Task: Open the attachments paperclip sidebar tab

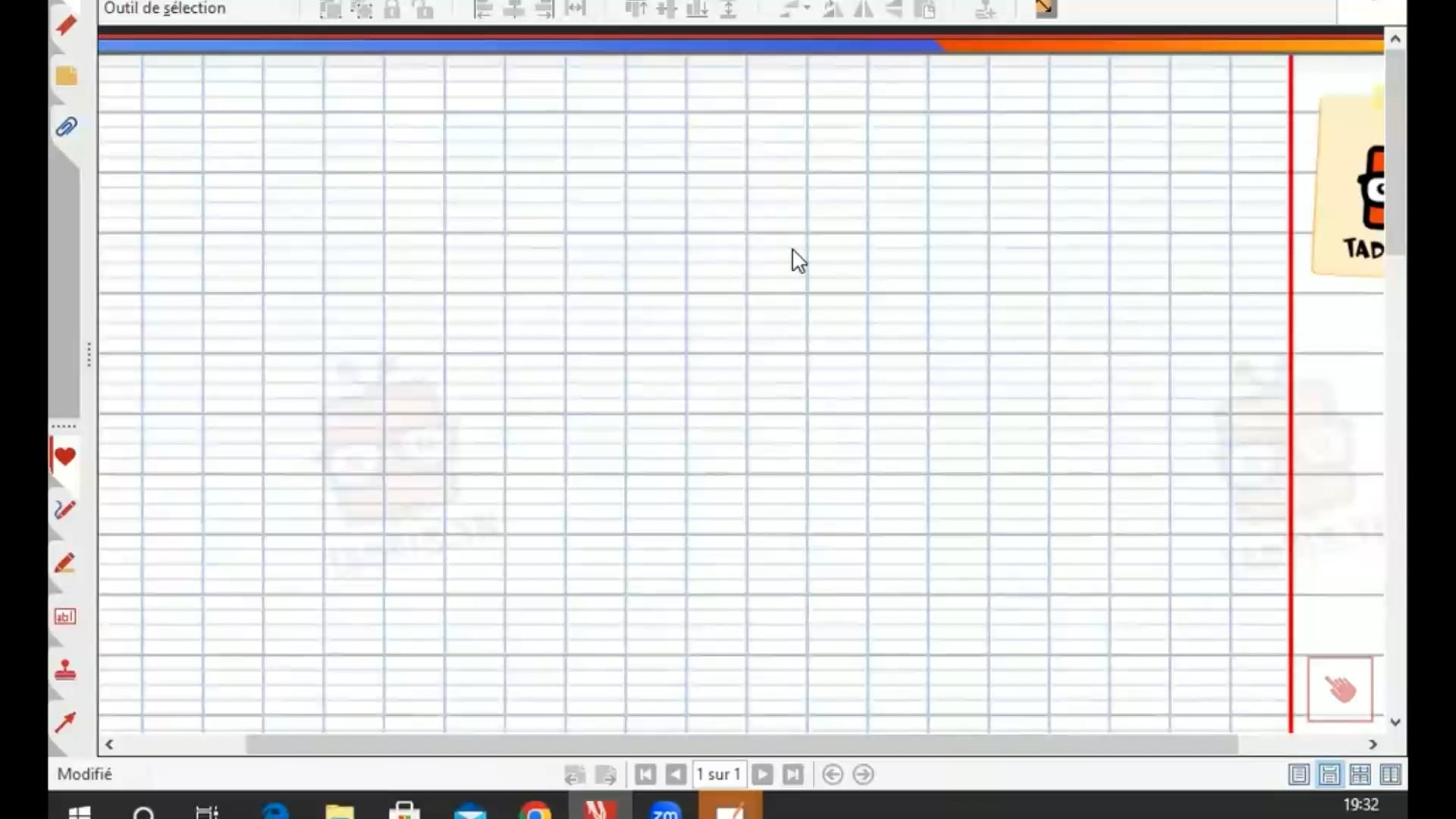Action: point(66,127)
